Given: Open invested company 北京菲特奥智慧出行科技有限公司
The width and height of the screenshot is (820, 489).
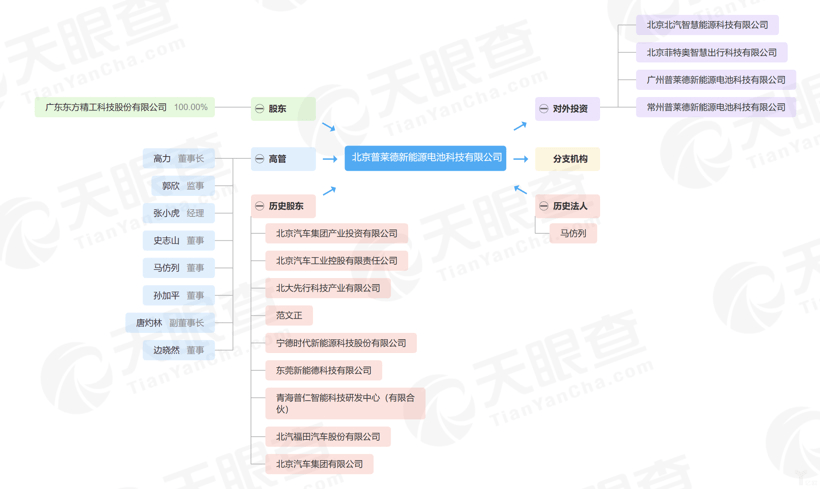Looking at the screenshot, I should [x=712, y=52].
